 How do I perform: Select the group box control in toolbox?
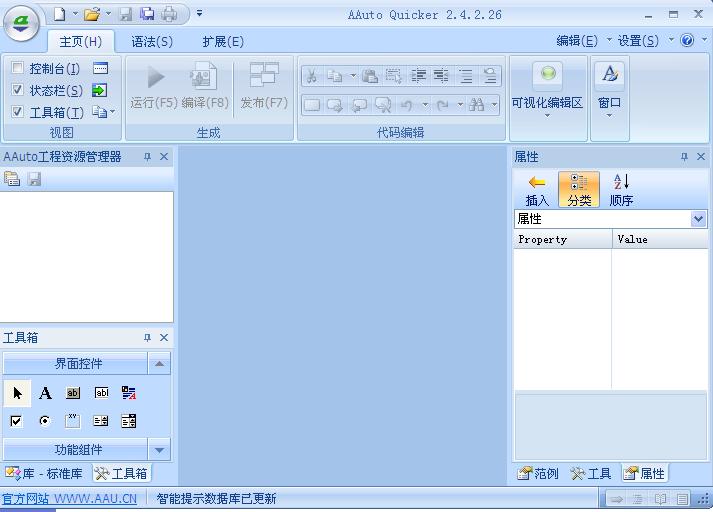click(x=73, y=421)
